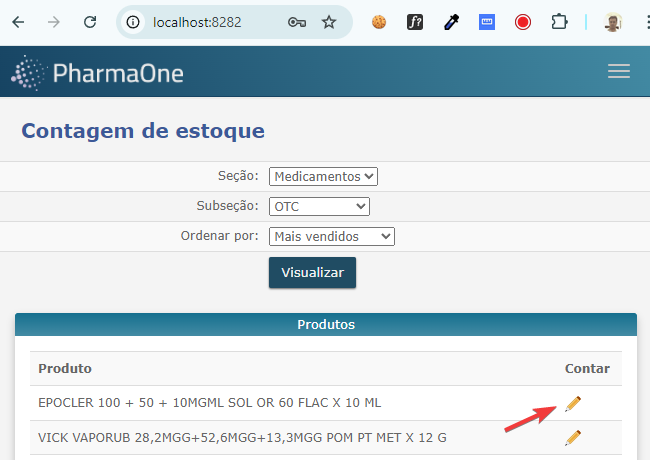Select the VICK VAPORUB product row text

pyautogui.click(x=242, y=438)
